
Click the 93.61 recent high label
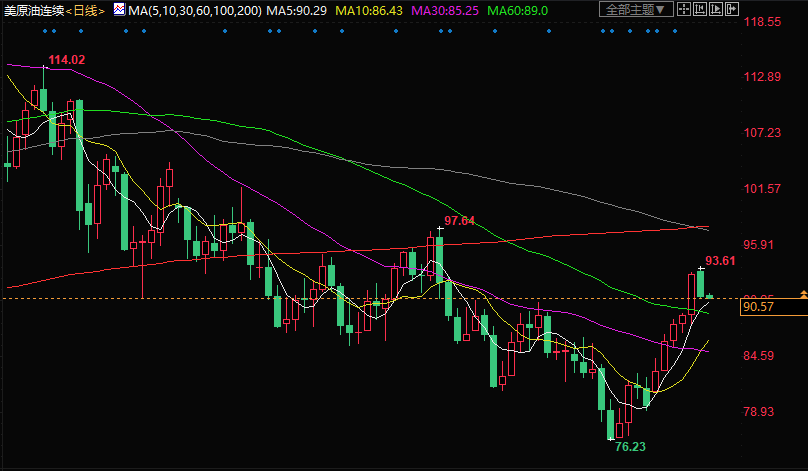coord(720,261)
